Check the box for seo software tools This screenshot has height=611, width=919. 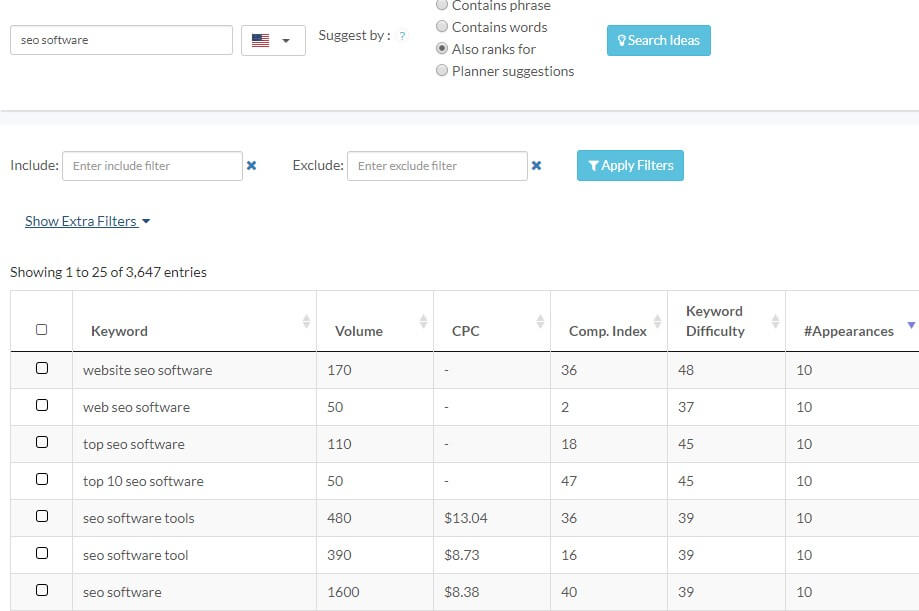tap(42, 516)
